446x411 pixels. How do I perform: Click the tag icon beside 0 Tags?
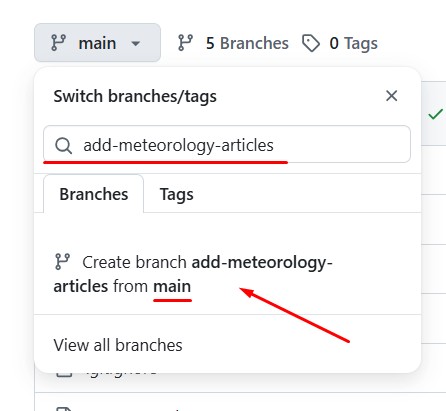click(311, 43)
